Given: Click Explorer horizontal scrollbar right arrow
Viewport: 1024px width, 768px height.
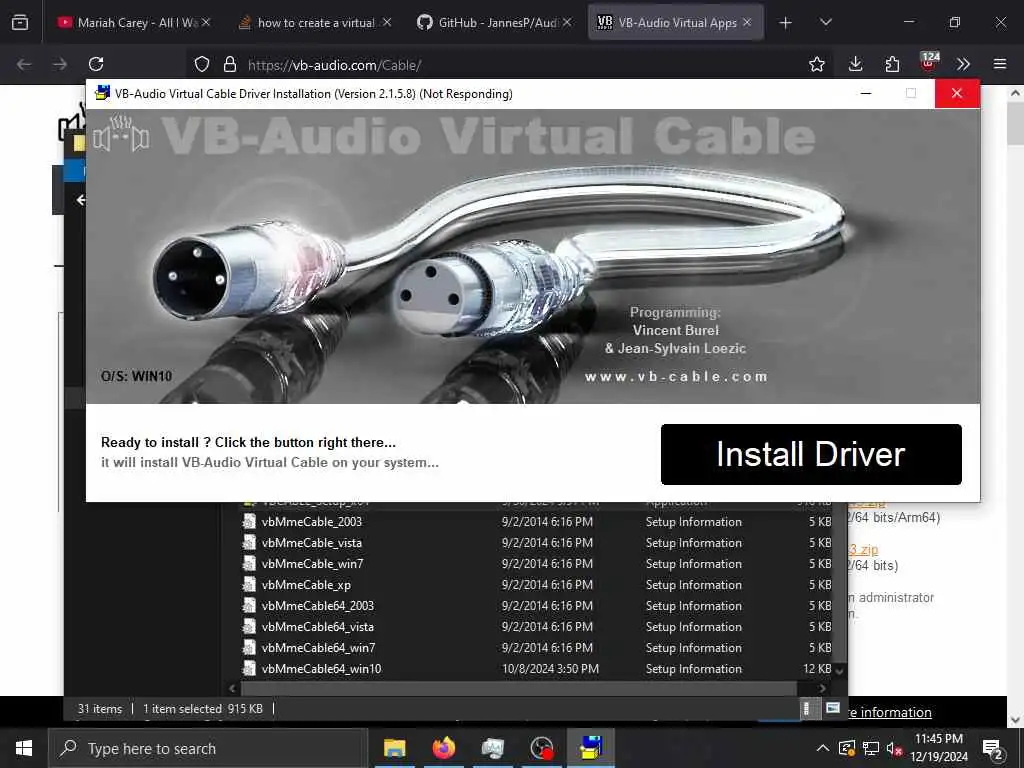Looking at the screenshot, I should 822,688.
